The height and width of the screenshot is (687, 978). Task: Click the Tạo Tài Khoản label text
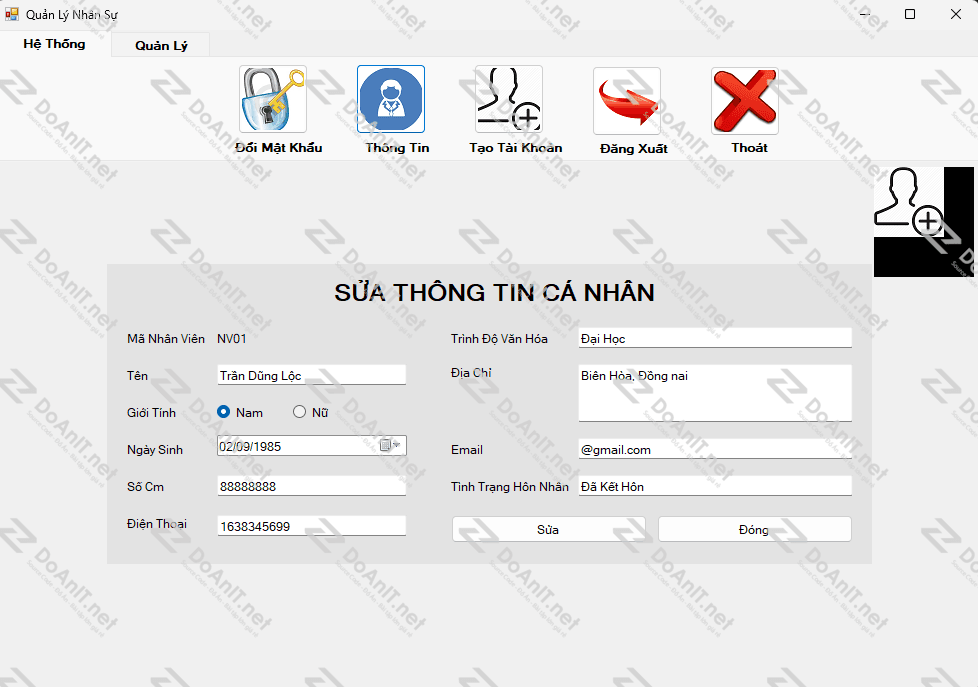click(x=516, y=148)
